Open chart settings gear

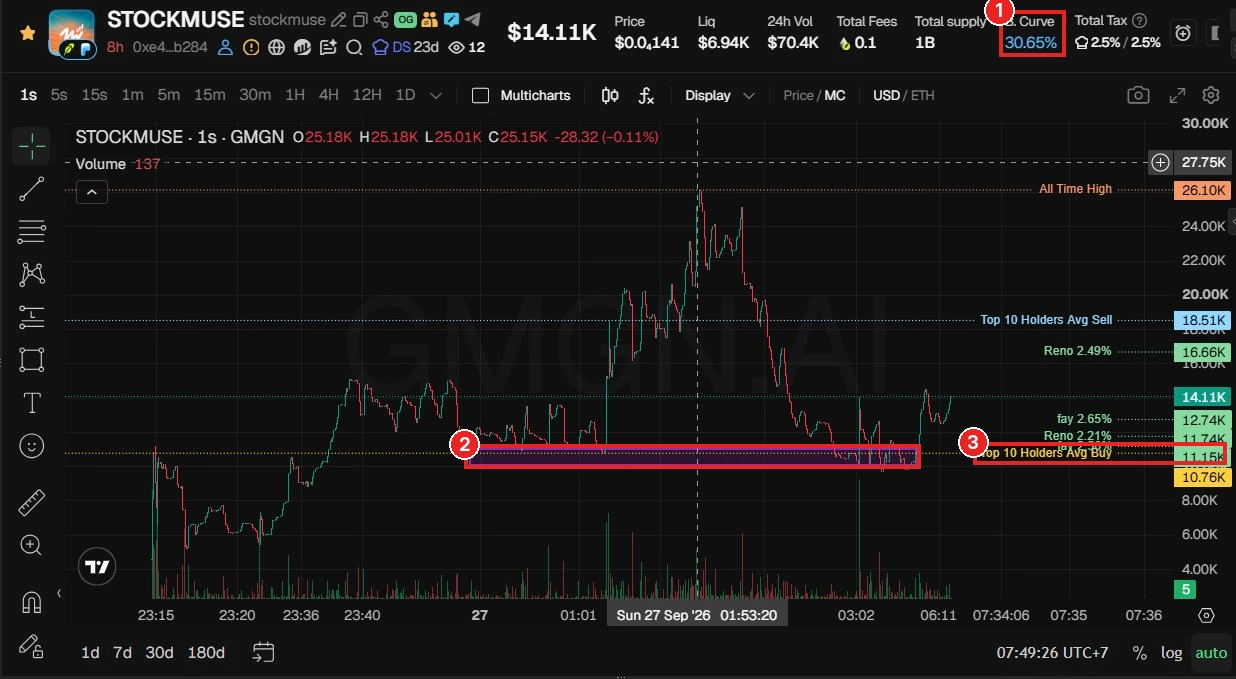click(x=1211, y=95)
